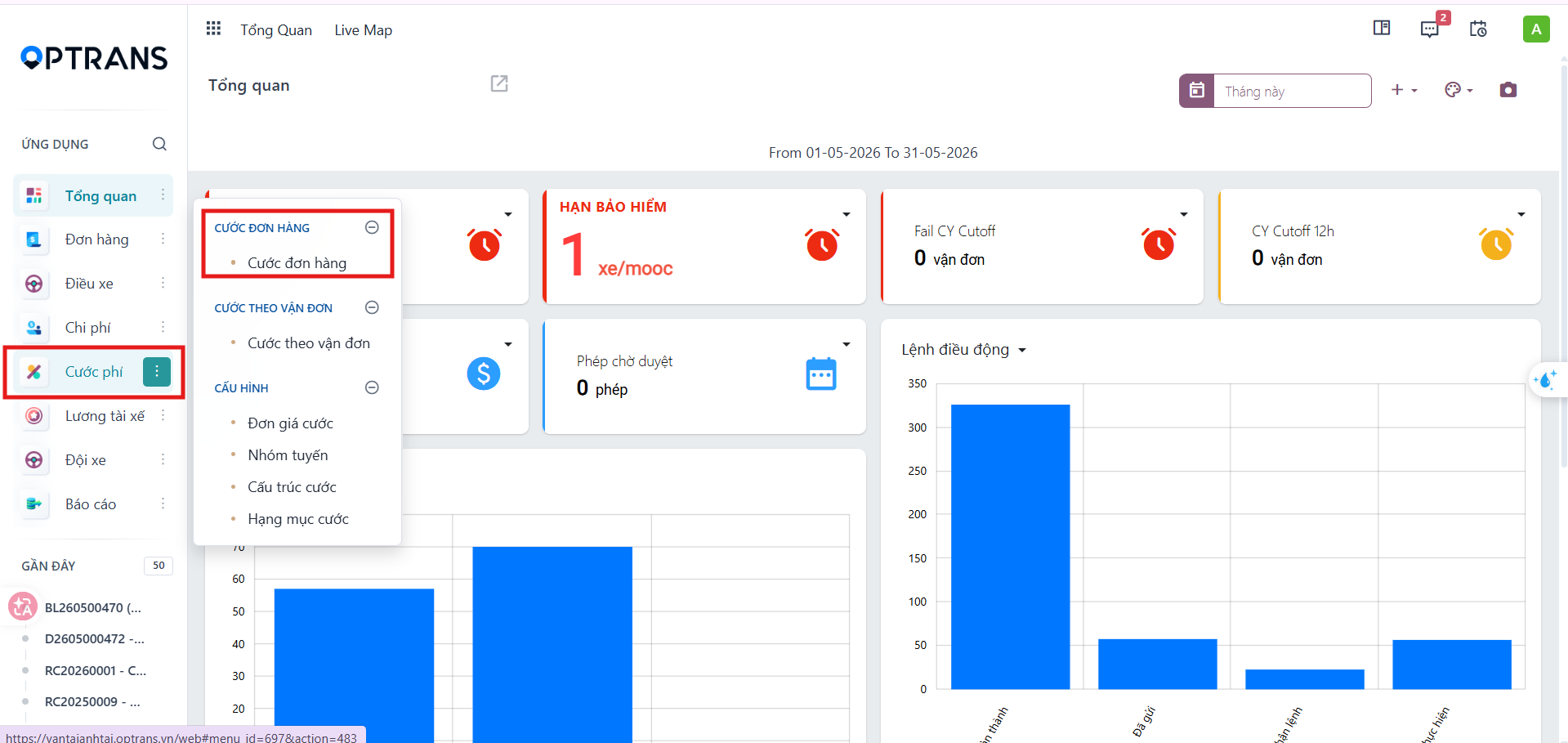Open the apps grid launcher icon
The width and height of the screenshot is (1568, 743).
tap(213, 29)
